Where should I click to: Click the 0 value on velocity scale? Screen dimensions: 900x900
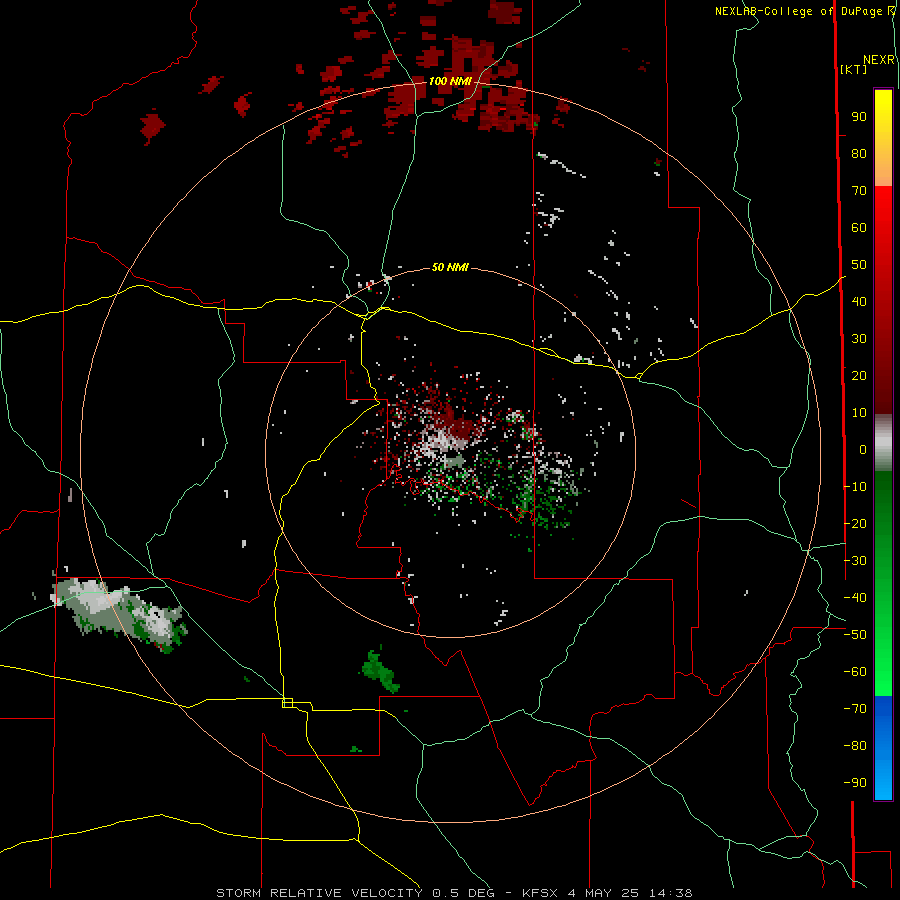[x=863, y=449]
